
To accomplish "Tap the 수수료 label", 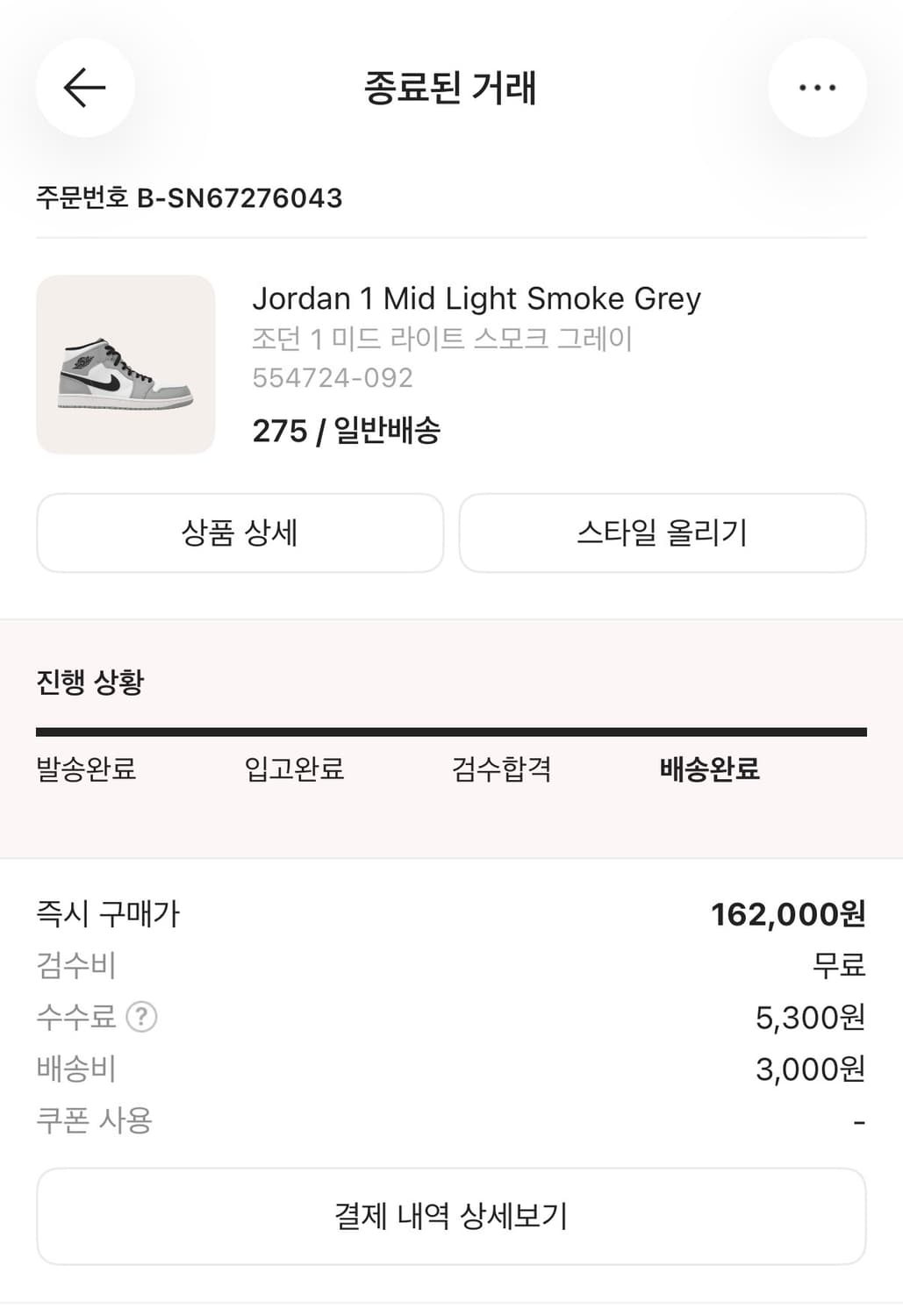I will 76,1017.
